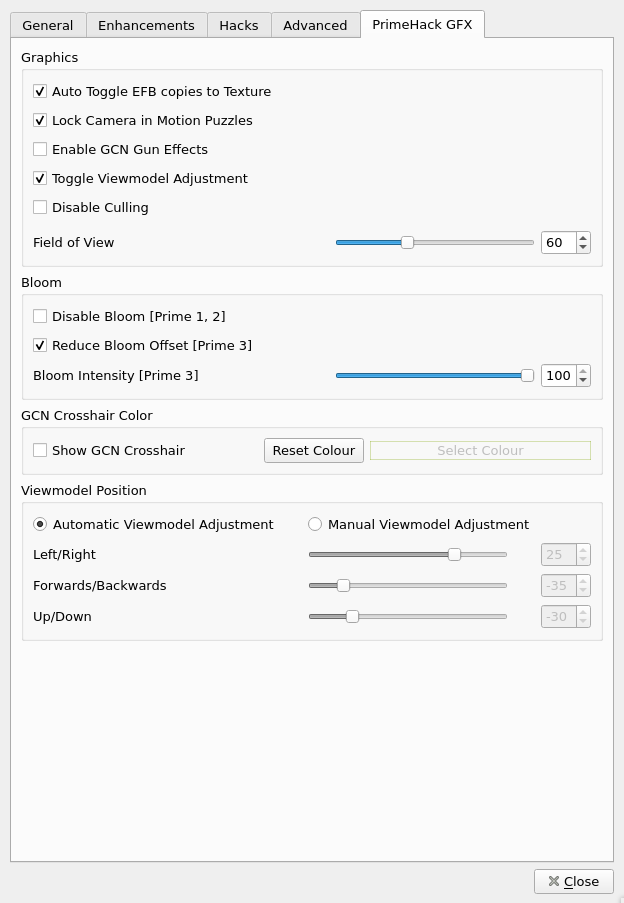This screenshot has height=903, width=624.
Task: Decrease Field of View with down arrow
Action: 583,247
